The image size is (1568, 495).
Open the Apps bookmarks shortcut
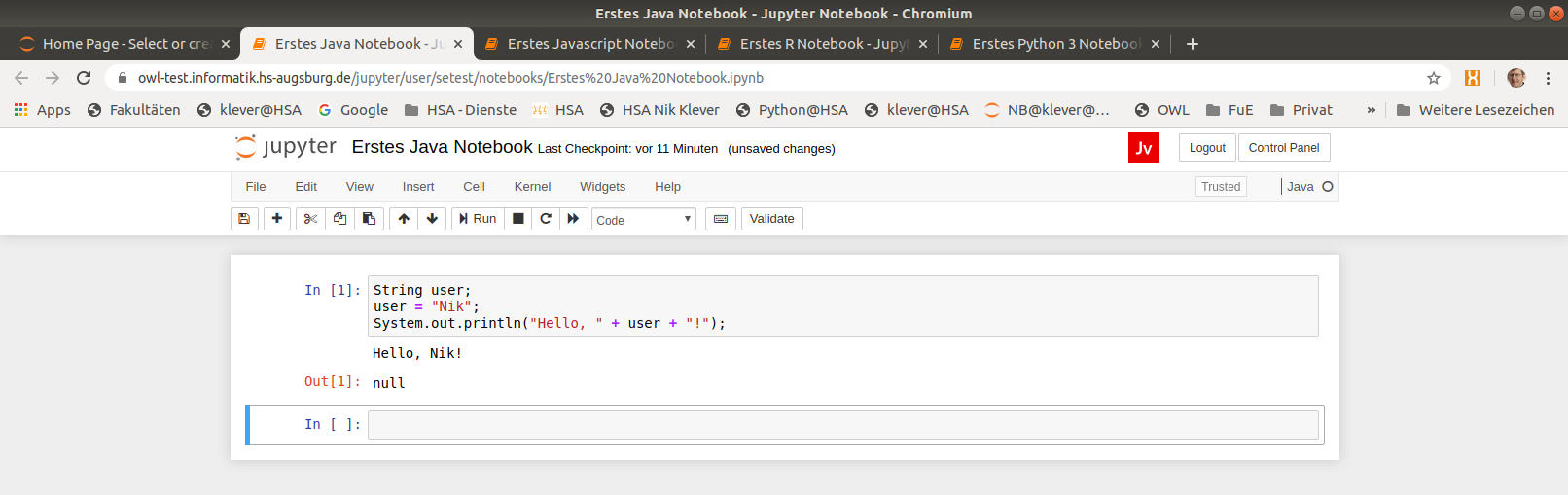coord(42,110)
